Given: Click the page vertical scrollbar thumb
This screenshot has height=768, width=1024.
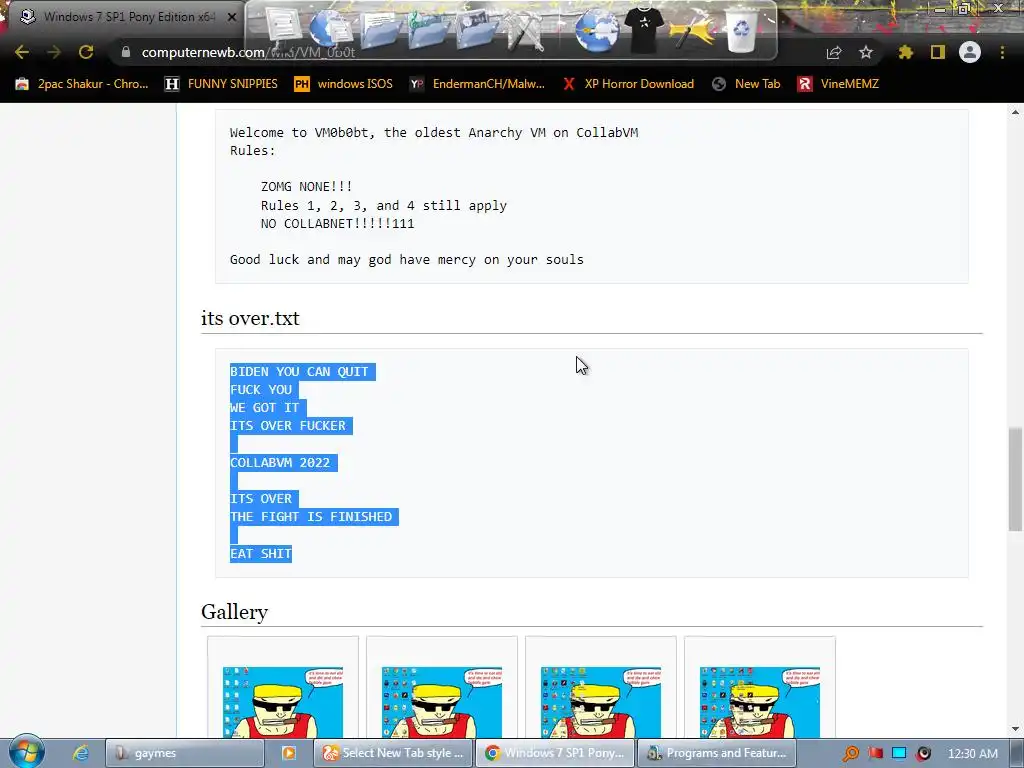Looking at the screenshot, I should (1015, 479).
